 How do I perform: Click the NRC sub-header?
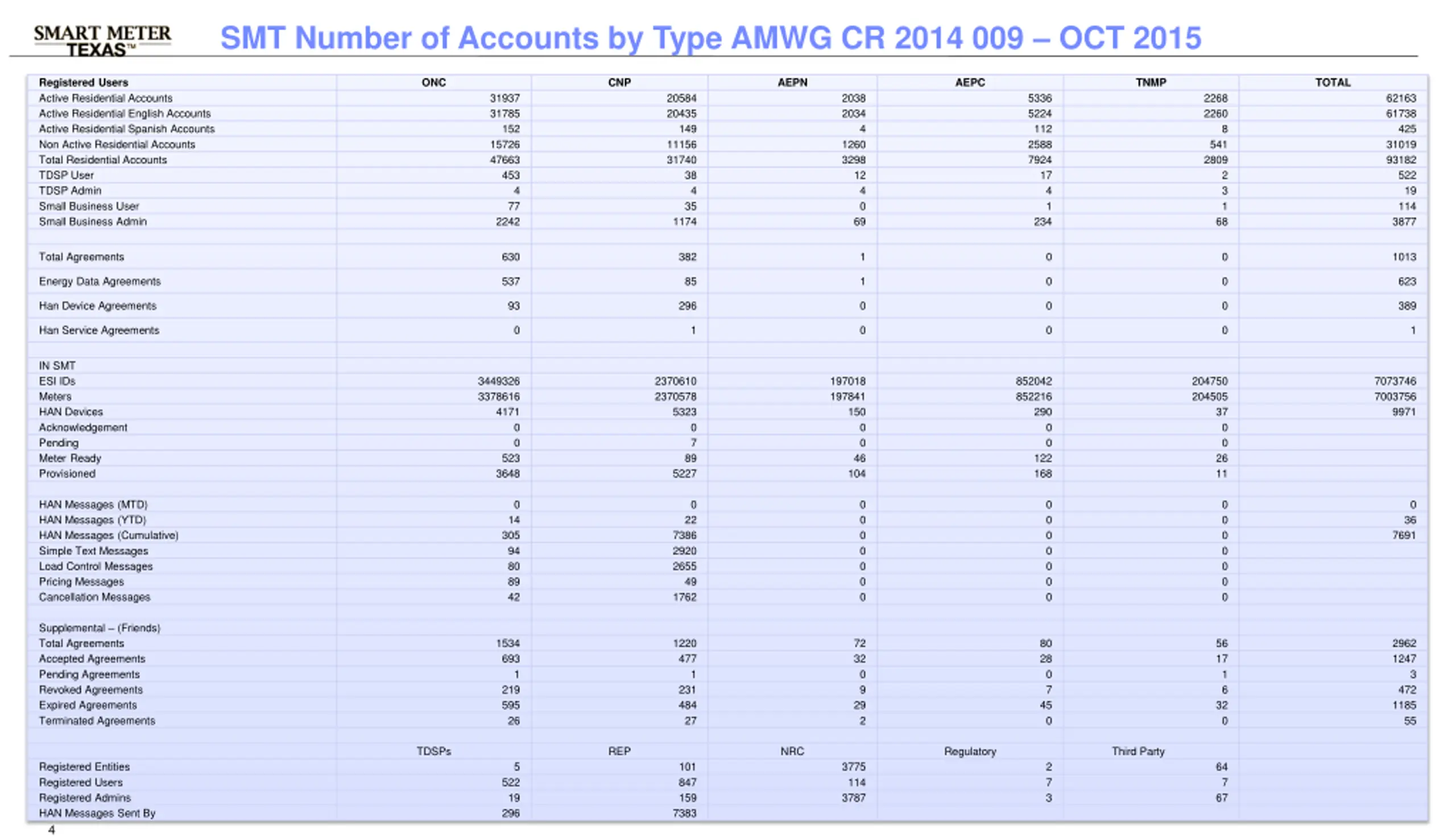(x=792, y=751)
